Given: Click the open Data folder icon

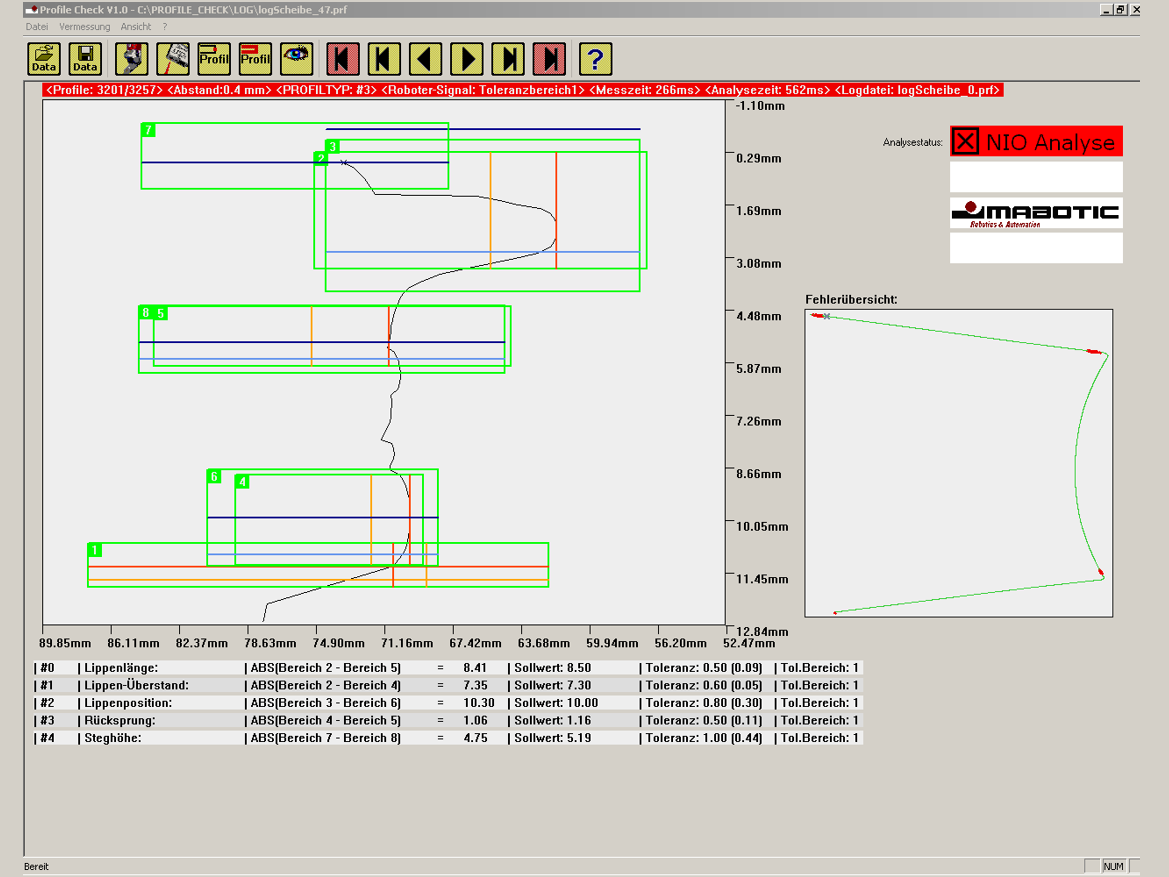Looking at the screenshot, I should click(44, 59).
